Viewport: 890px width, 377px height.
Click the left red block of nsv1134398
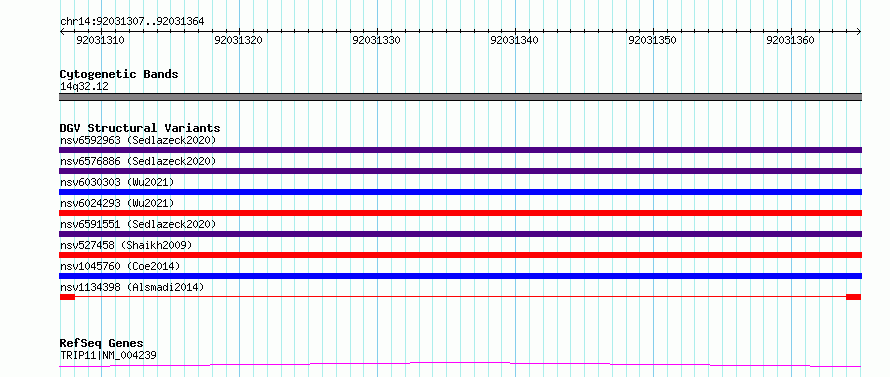tap(67, 297)
